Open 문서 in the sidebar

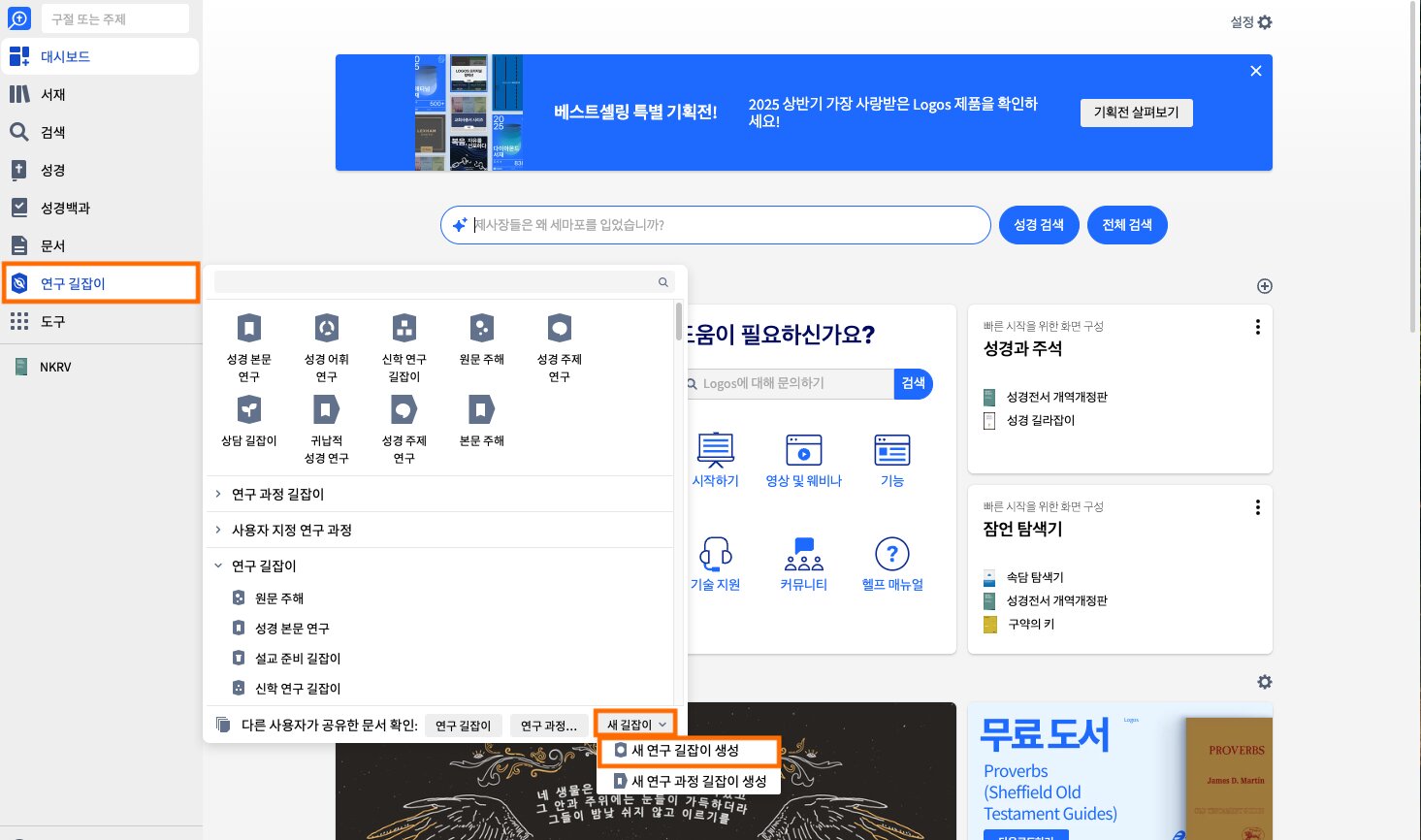(101, 245)
